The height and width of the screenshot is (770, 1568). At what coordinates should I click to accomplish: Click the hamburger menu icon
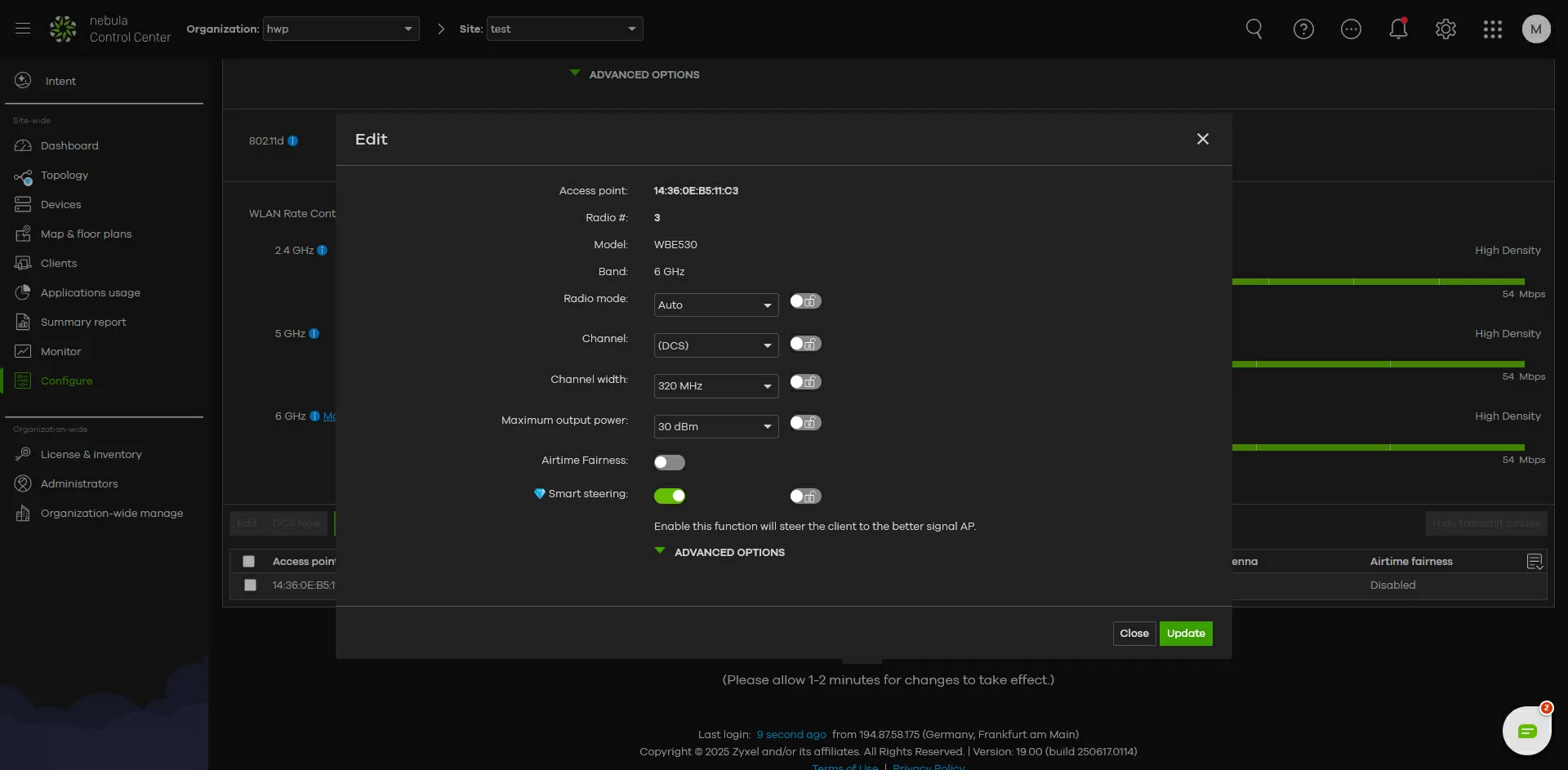[x=23, y=29]
